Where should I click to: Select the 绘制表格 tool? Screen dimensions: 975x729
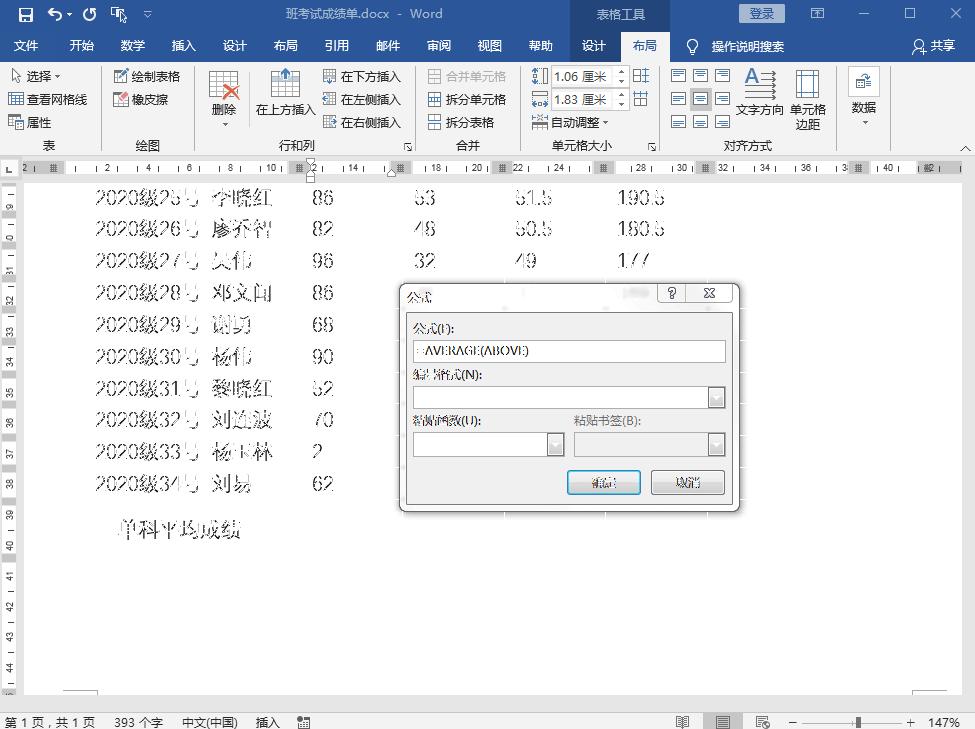click(x=147, y=76)
